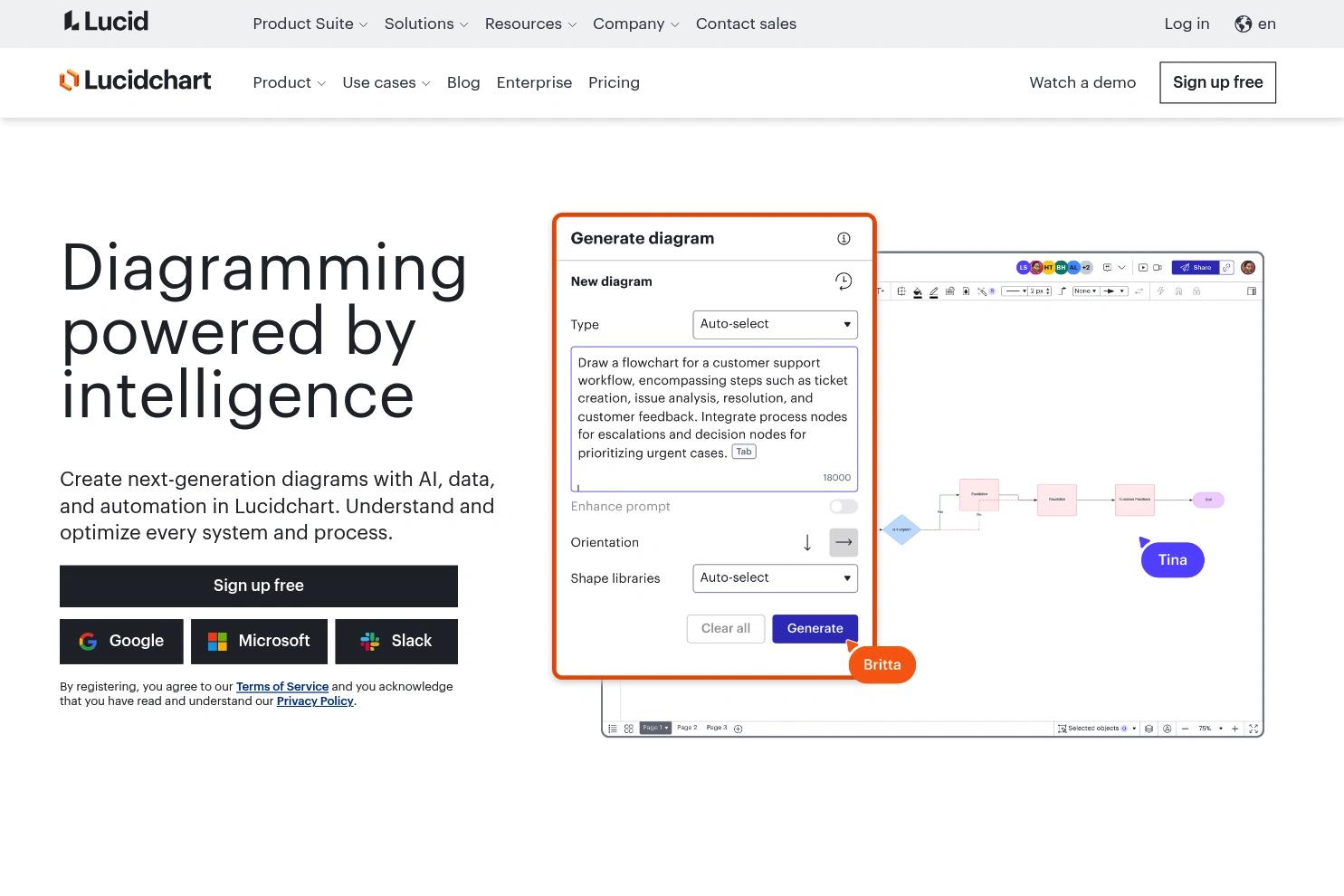This screenshot has width=1344, height=896.
Task: Click the Slack sign-up button
Action: pos(396,642)
